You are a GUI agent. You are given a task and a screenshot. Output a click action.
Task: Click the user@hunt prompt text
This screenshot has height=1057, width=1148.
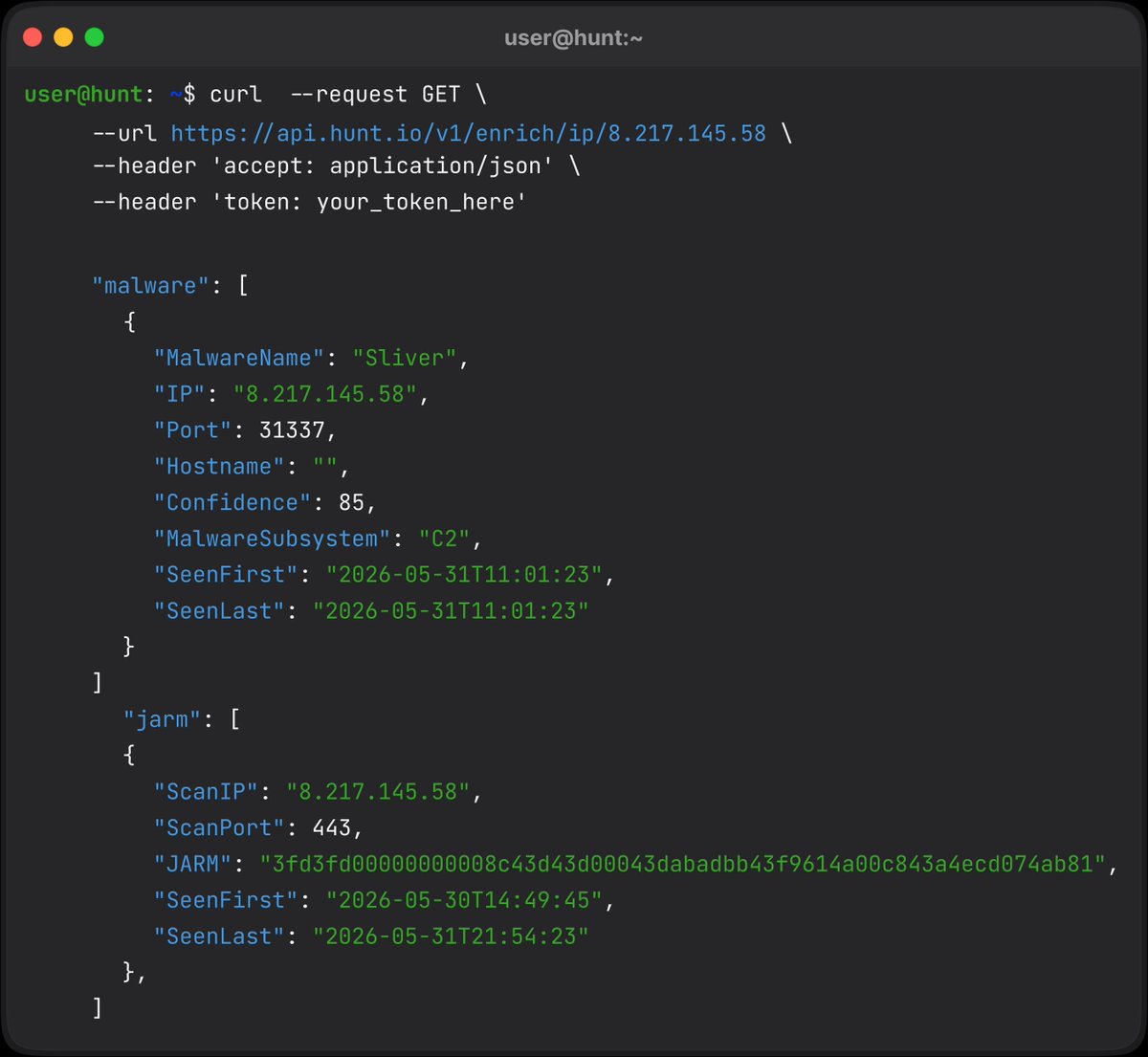click(x=83, y=95)
